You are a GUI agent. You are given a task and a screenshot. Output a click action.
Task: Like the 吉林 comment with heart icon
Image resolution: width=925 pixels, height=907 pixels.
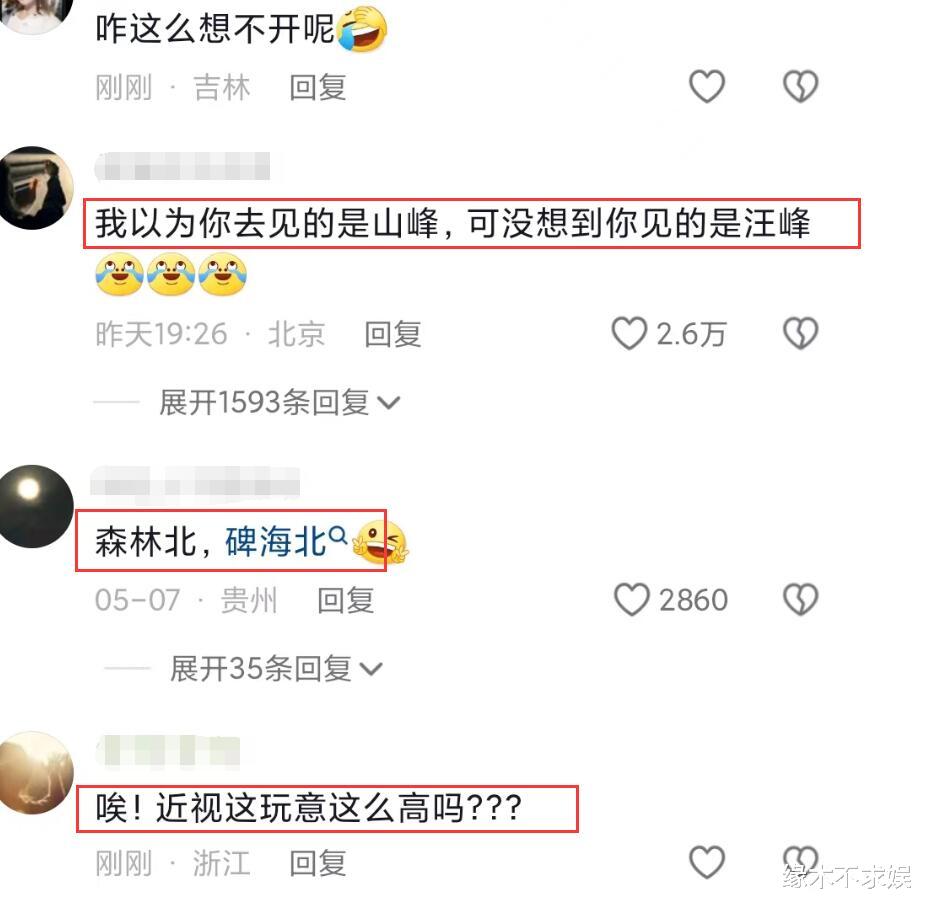pyautogui.click(x=706, y=86)
